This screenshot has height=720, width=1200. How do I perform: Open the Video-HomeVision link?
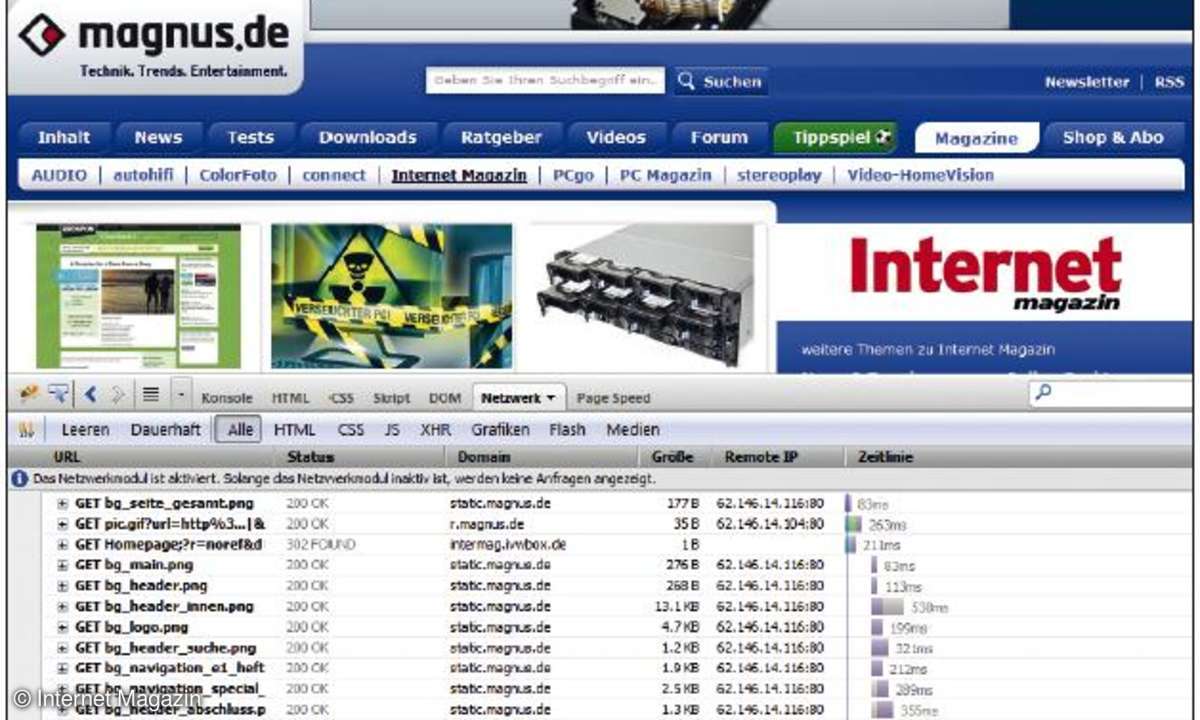click(x=921, y=175)
